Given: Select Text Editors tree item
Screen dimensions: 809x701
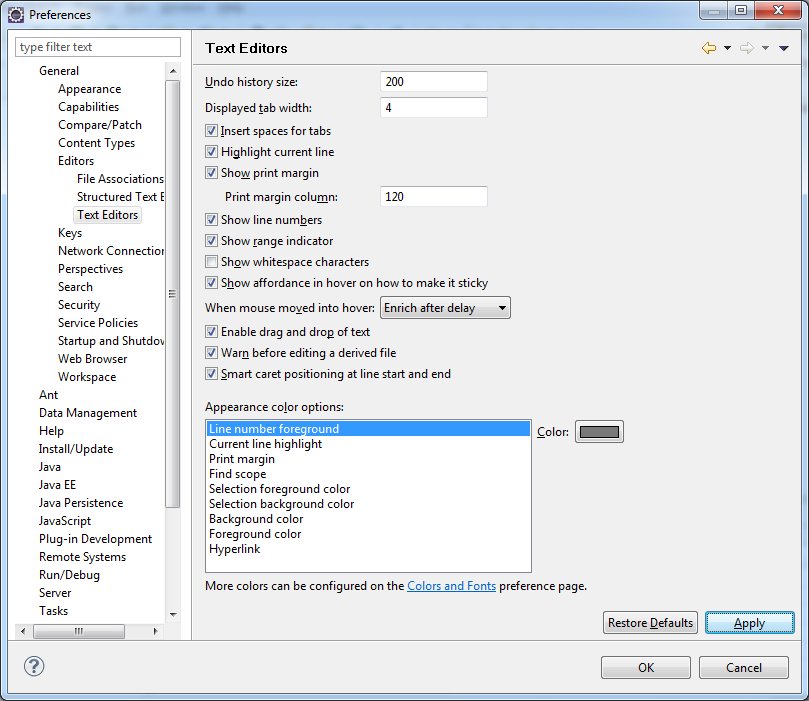Looking at the screenshot, I should coord(108,215).
